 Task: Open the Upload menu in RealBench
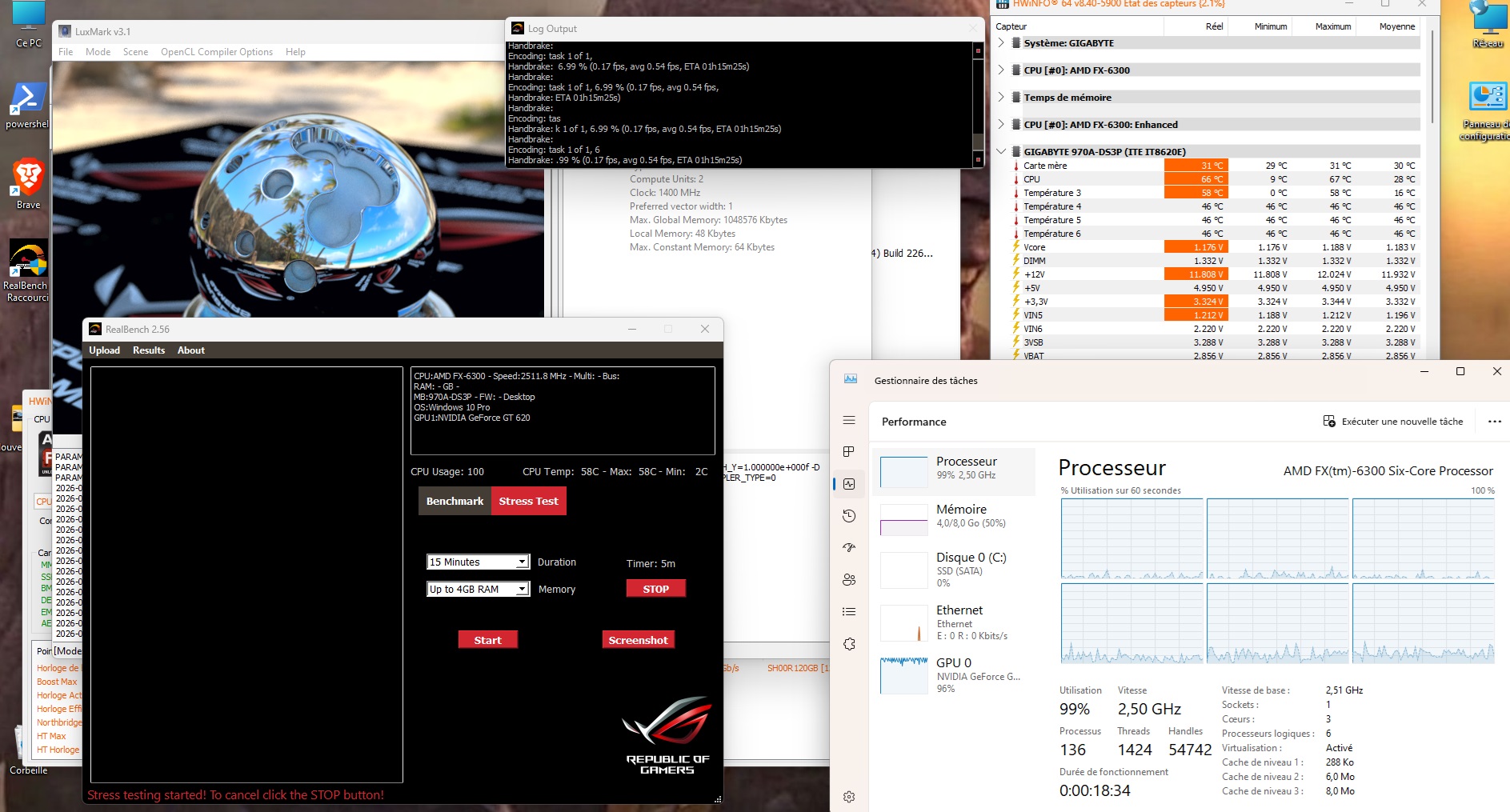tap(104, 350)
